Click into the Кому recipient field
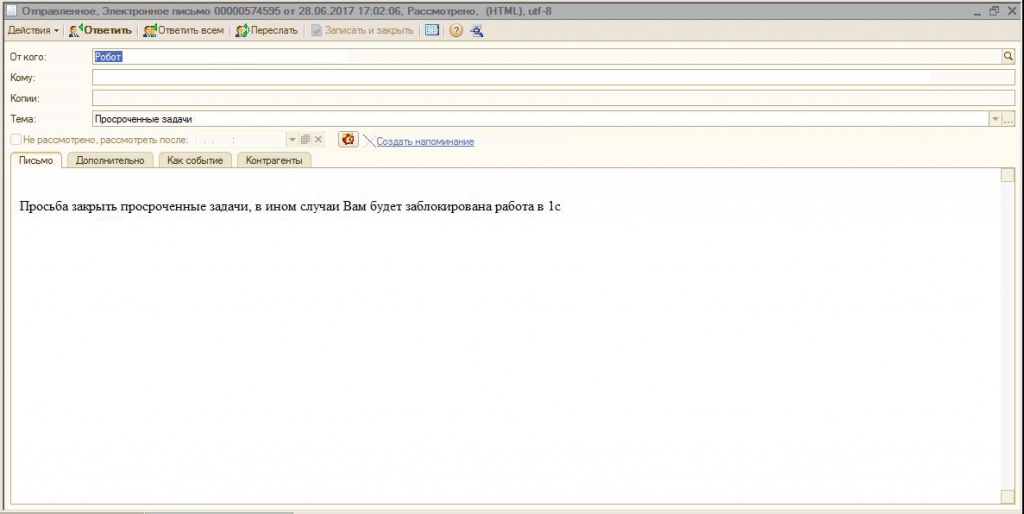This screenshot has height=514, width=1024. pos(553,77)
